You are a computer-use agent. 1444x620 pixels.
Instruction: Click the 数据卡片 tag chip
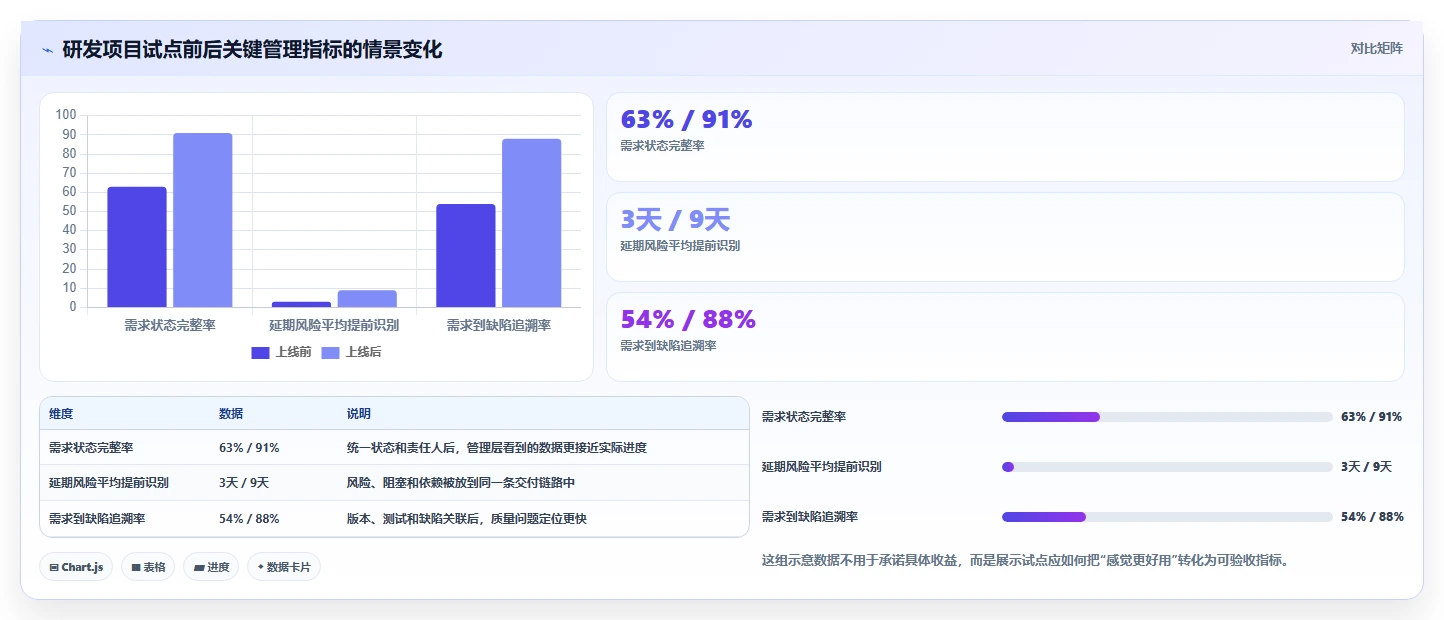tap(284, 567)
